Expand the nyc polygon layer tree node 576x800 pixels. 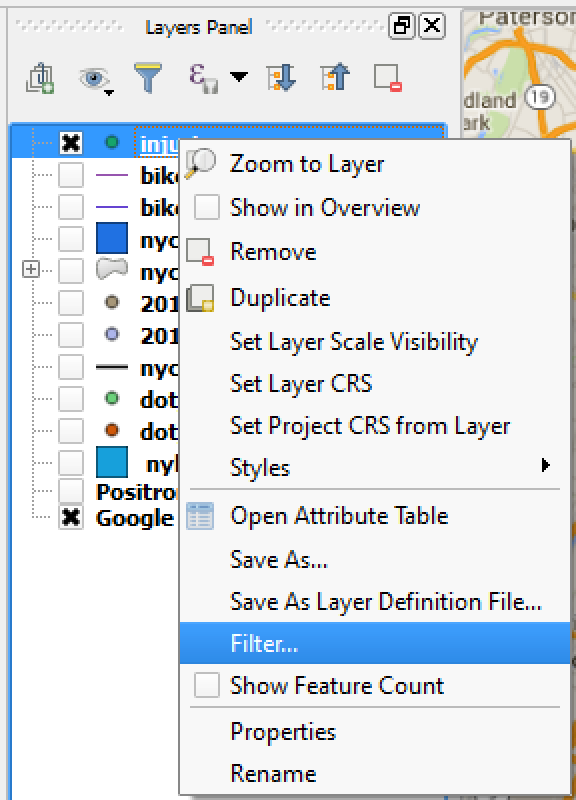point(31,269)
